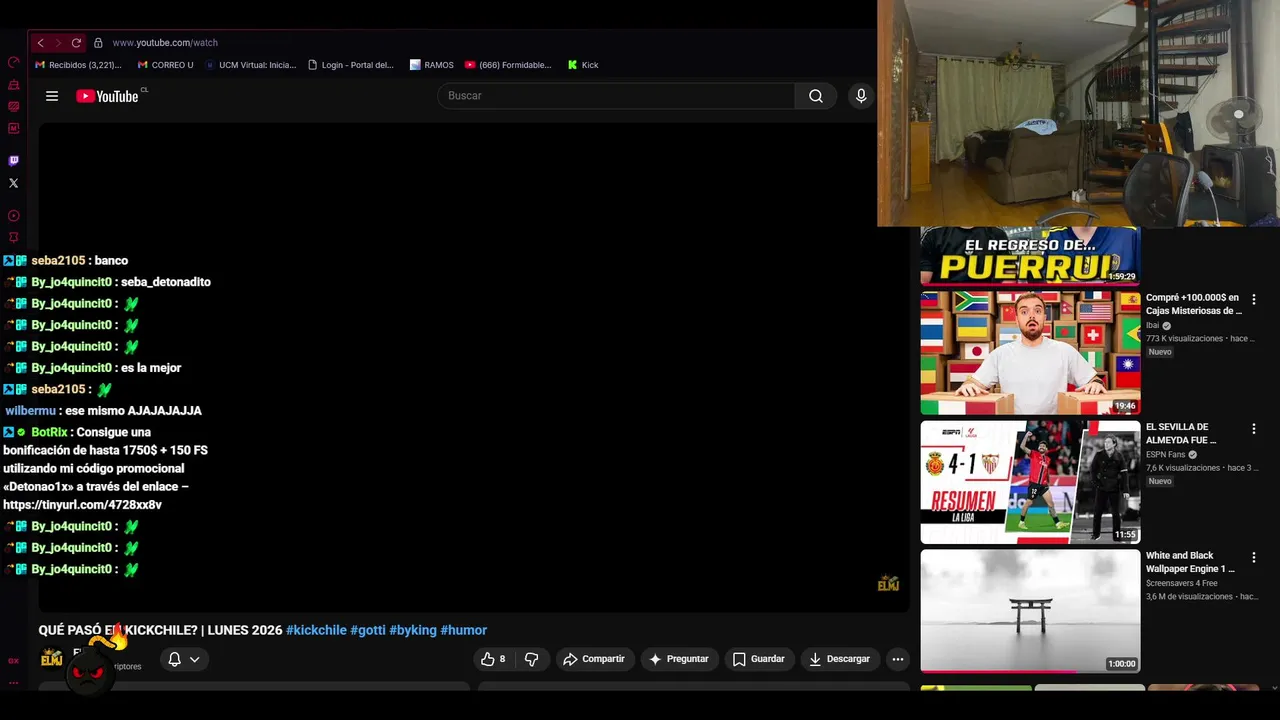Open Compré +100.000$ en Cajas Misteriosas title
The image size is (1280, 720).
pyautogui.click(x=1193, y=304)
